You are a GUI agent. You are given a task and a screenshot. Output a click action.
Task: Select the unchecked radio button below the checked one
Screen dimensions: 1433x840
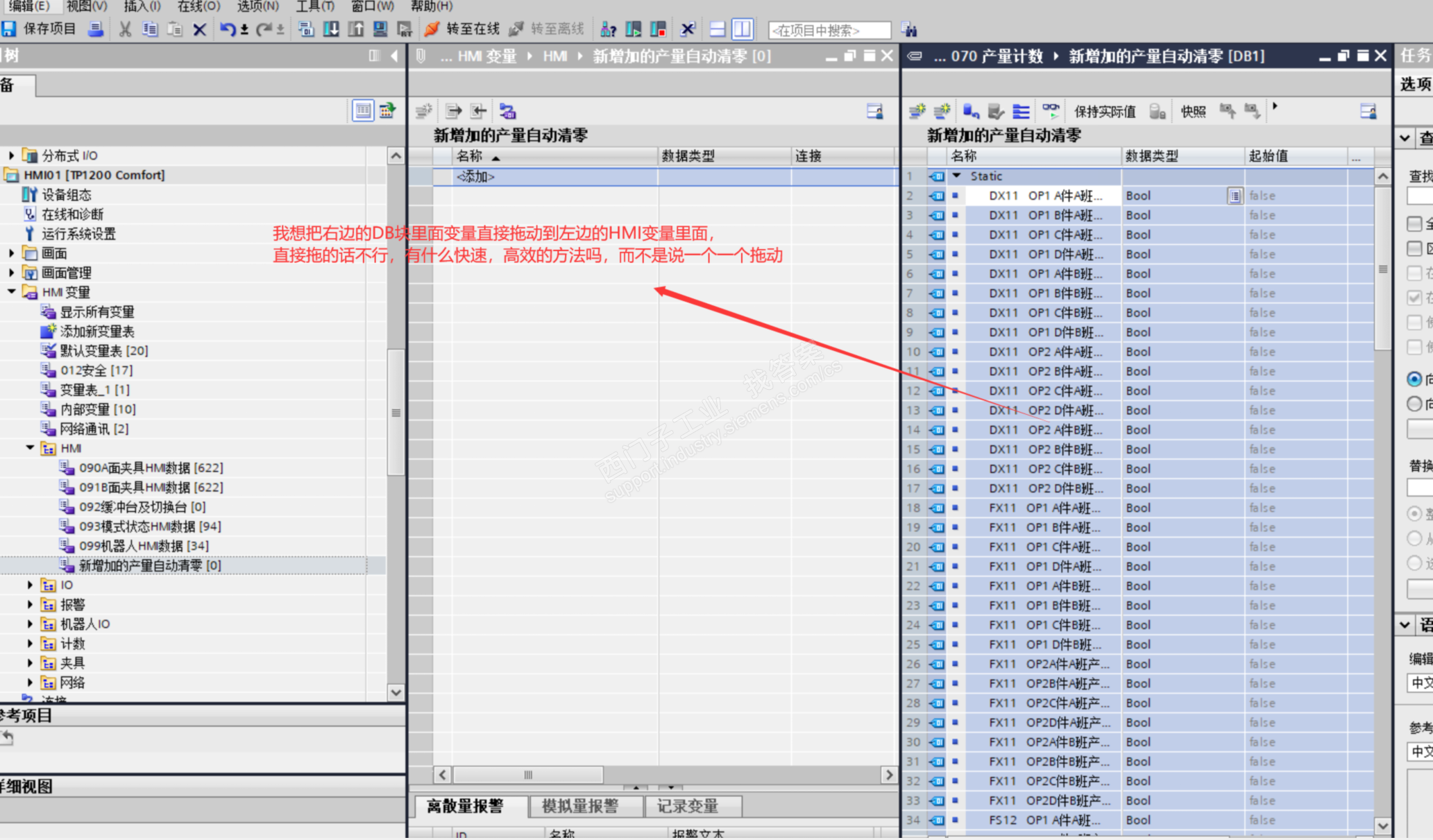(x=1414, y=403)
